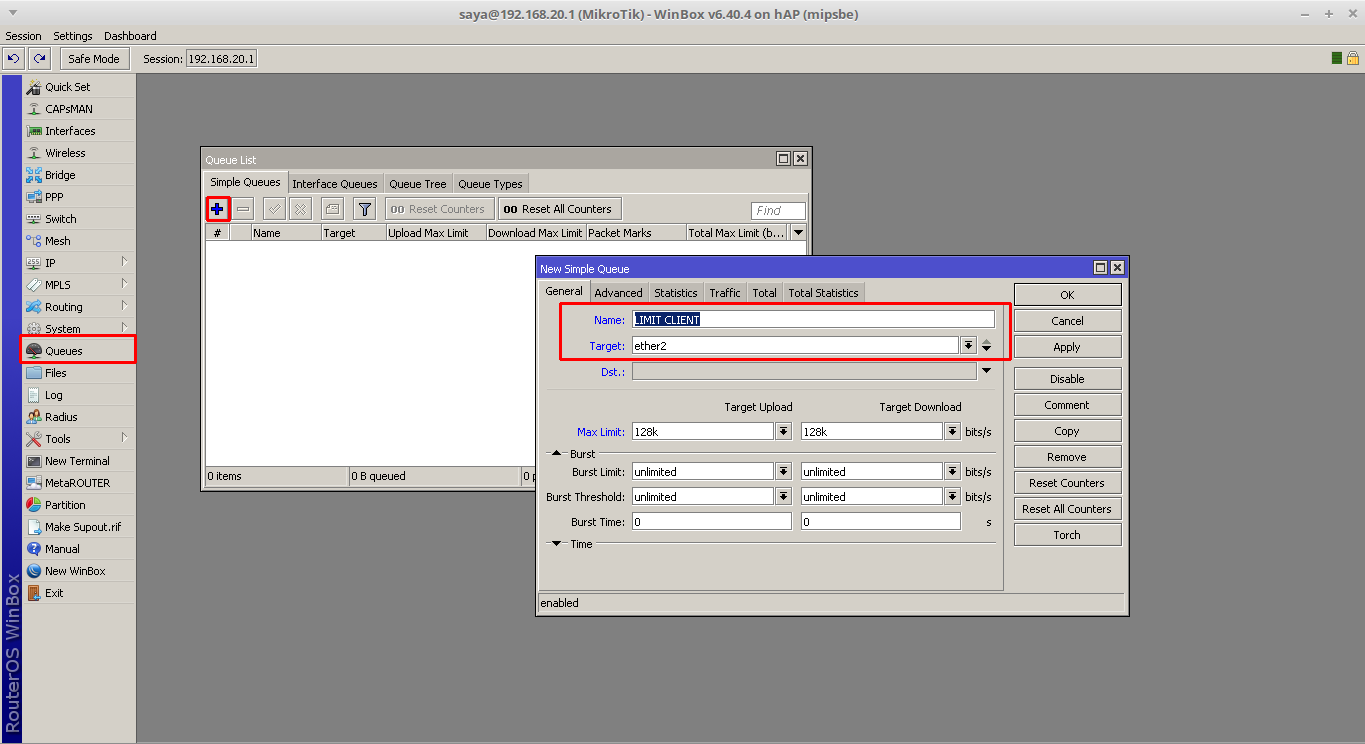Apply the new queue settings
This screenshot has width=1365, height=744.
[1067, 346]
